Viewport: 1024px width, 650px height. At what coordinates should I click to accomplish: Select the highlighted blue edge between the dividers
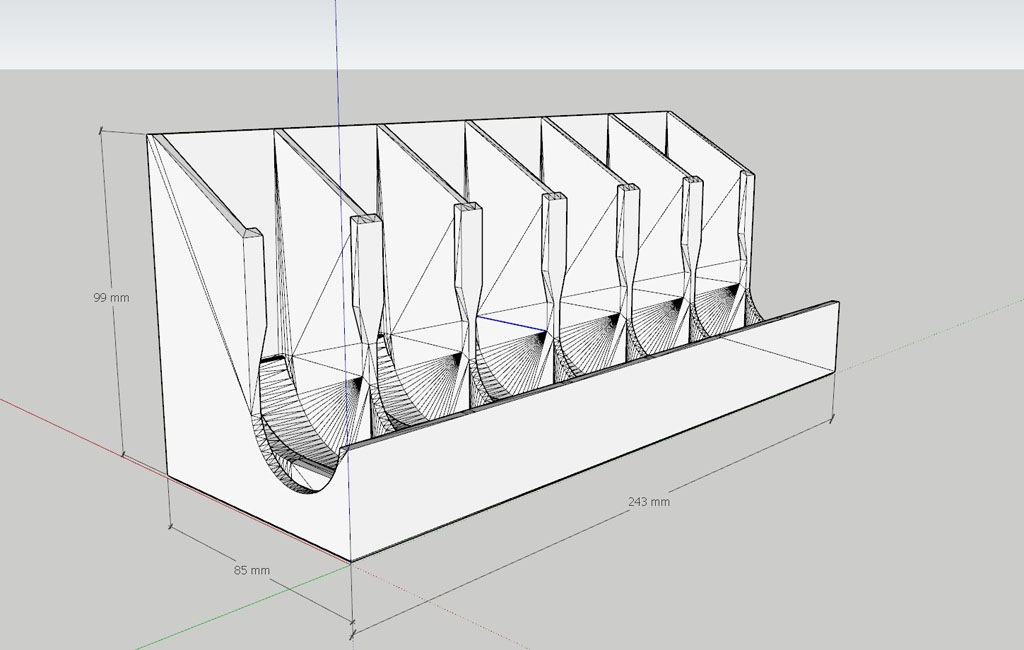pos(511,322)
